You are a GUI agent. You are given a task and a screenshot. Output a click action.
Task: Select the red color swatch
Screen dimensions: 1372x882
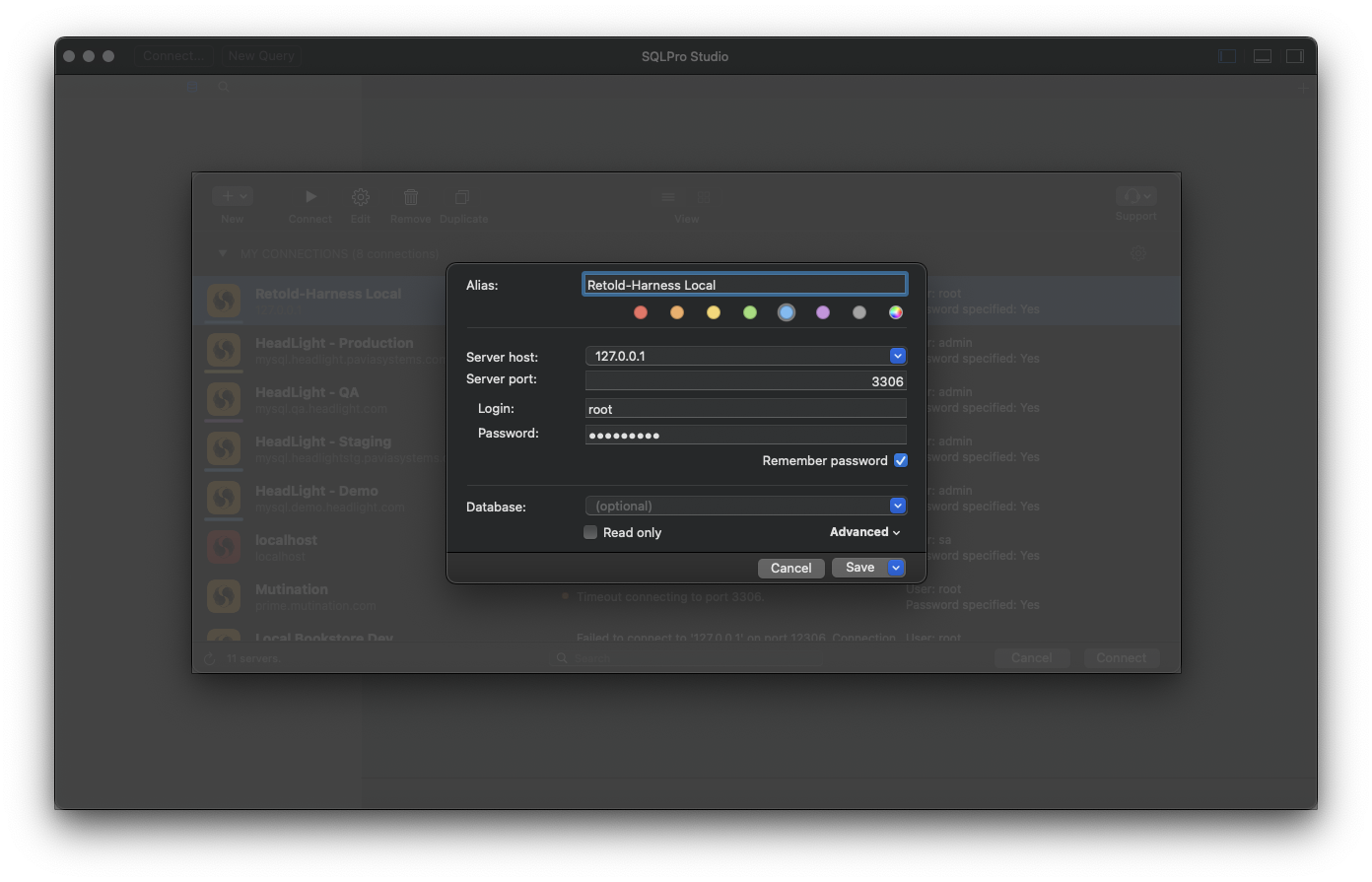pos(641,312)
